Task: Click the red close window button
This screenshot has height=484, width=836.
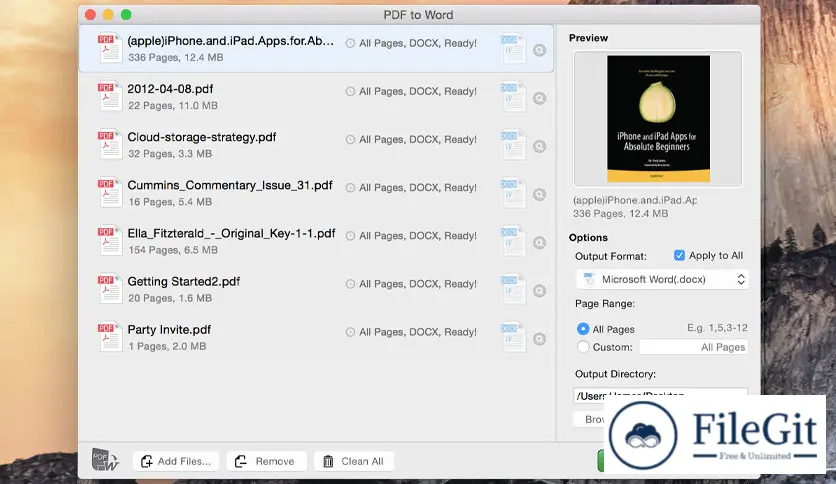Action: pos(90,14)
